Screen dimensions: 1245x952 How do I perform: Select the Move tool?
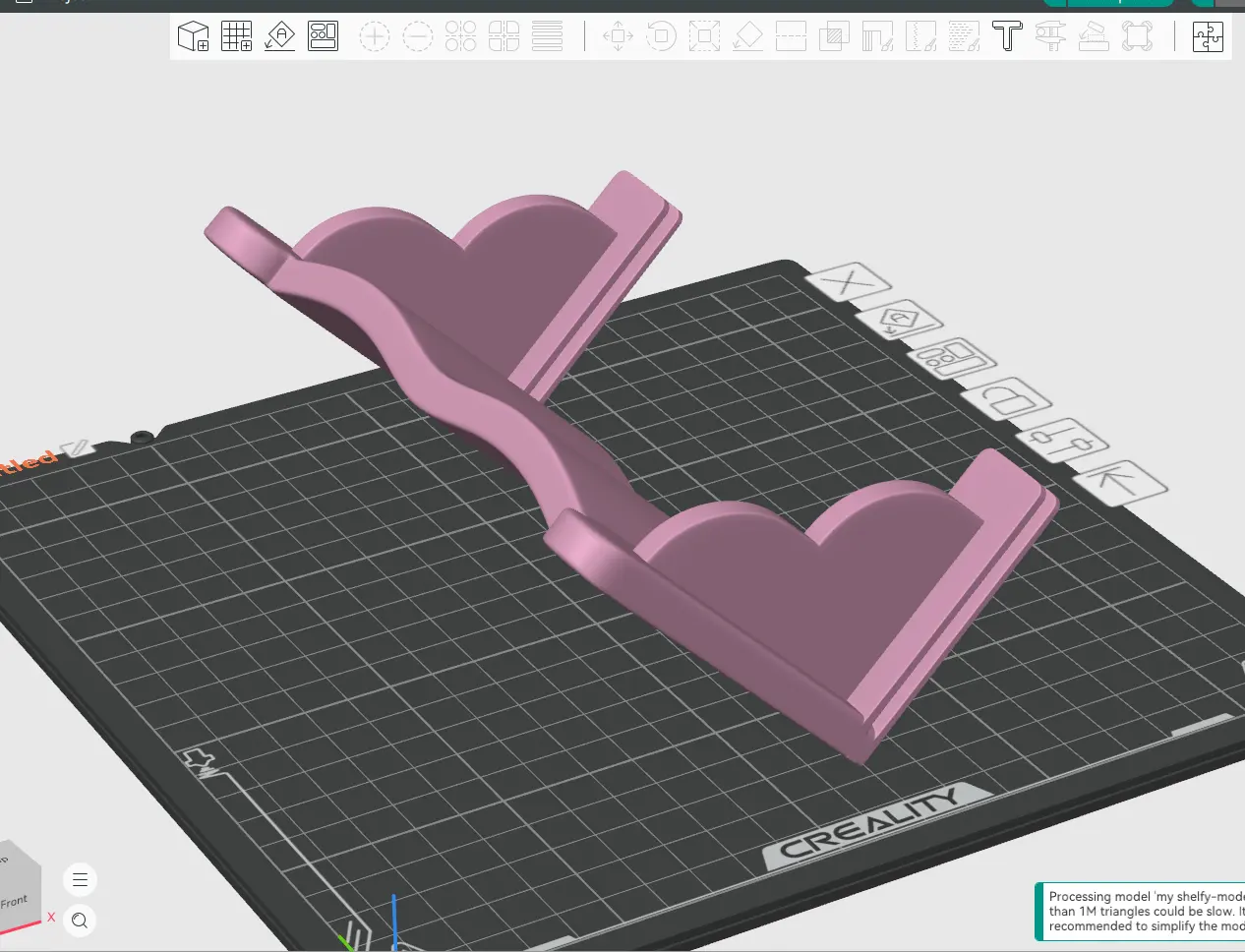pyautogui.click(x=618, y=37)
